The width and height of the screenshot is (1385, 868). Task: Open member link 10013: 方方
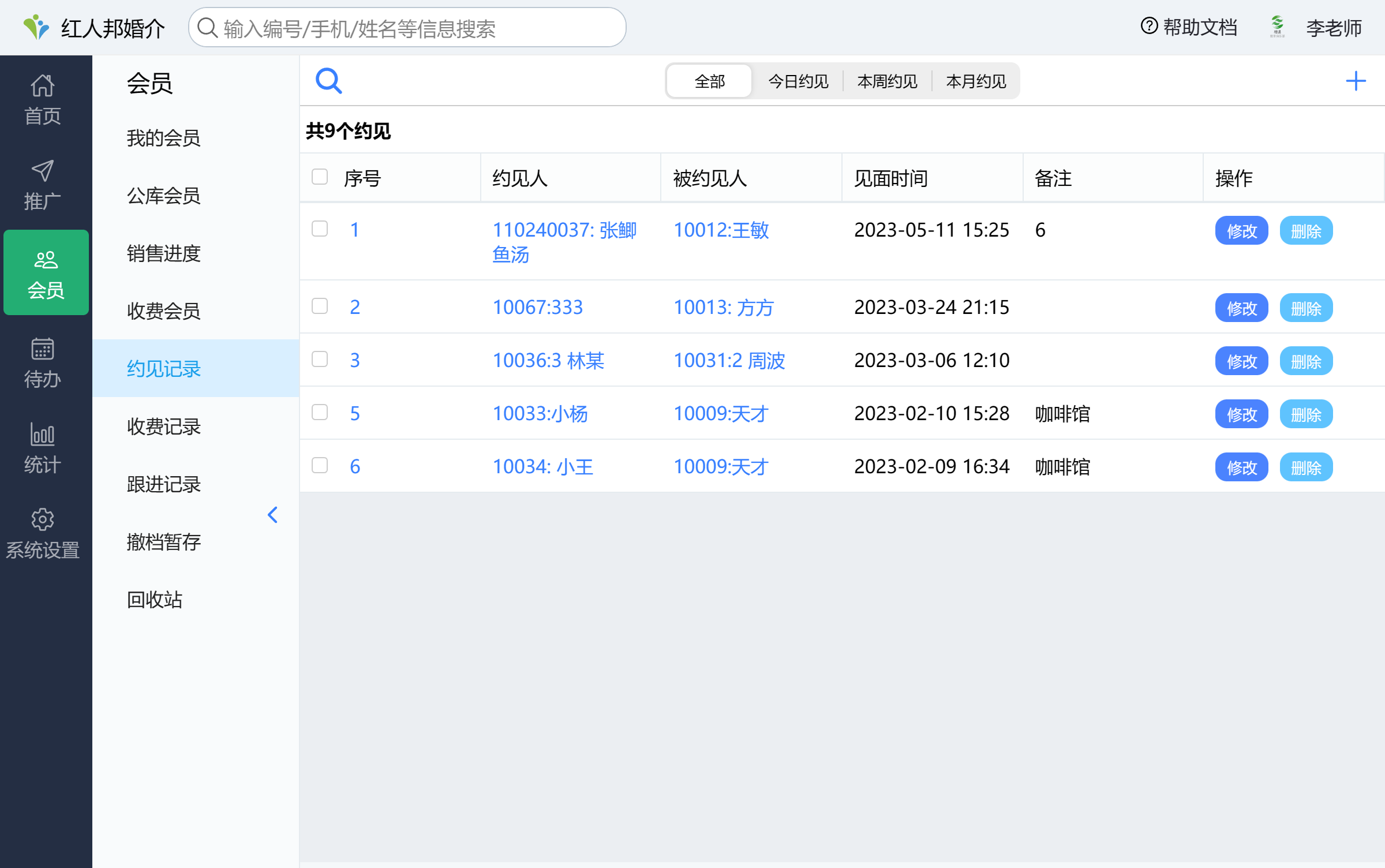tap(724, 307)
